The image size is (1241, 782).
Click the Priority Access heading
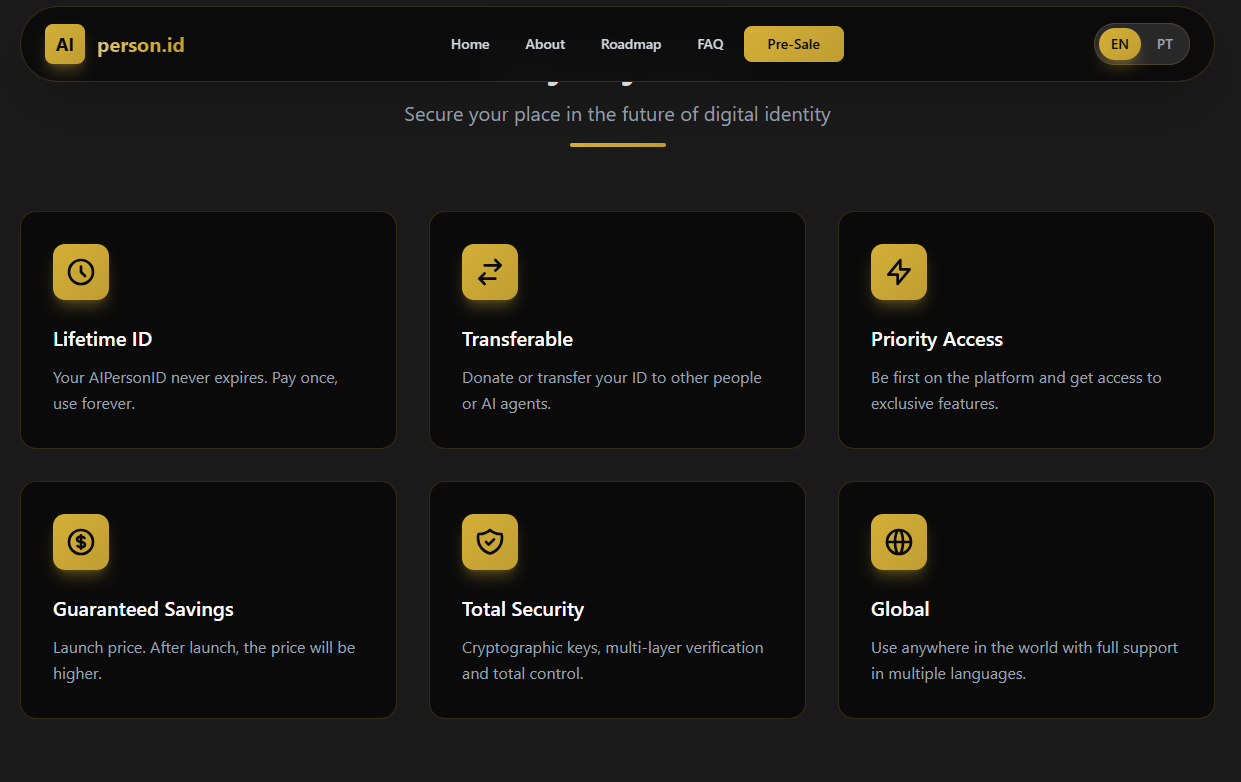tap(937, 339)
